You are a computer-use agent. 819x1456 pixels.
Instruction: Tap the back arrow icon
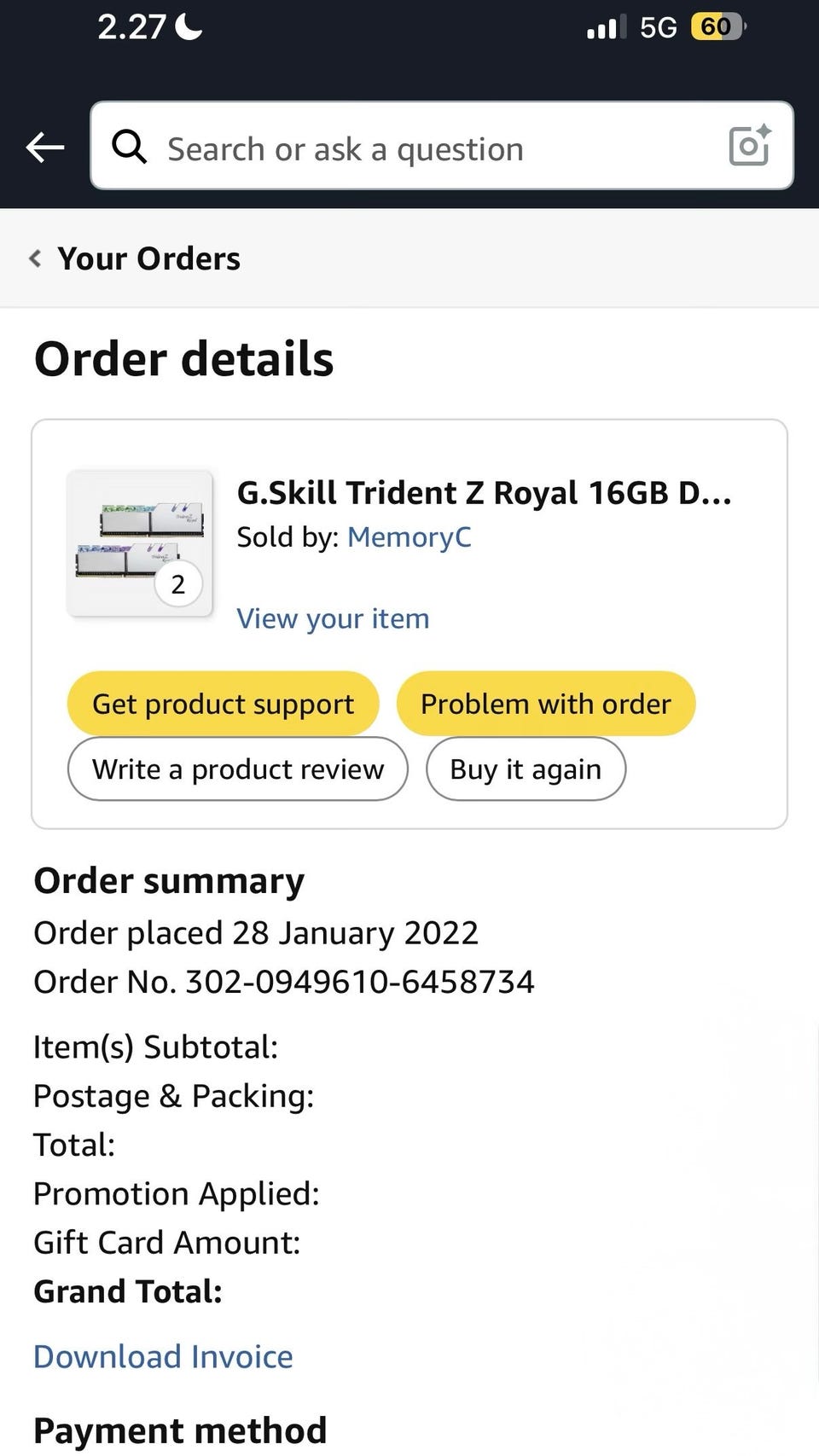(45, 148)
